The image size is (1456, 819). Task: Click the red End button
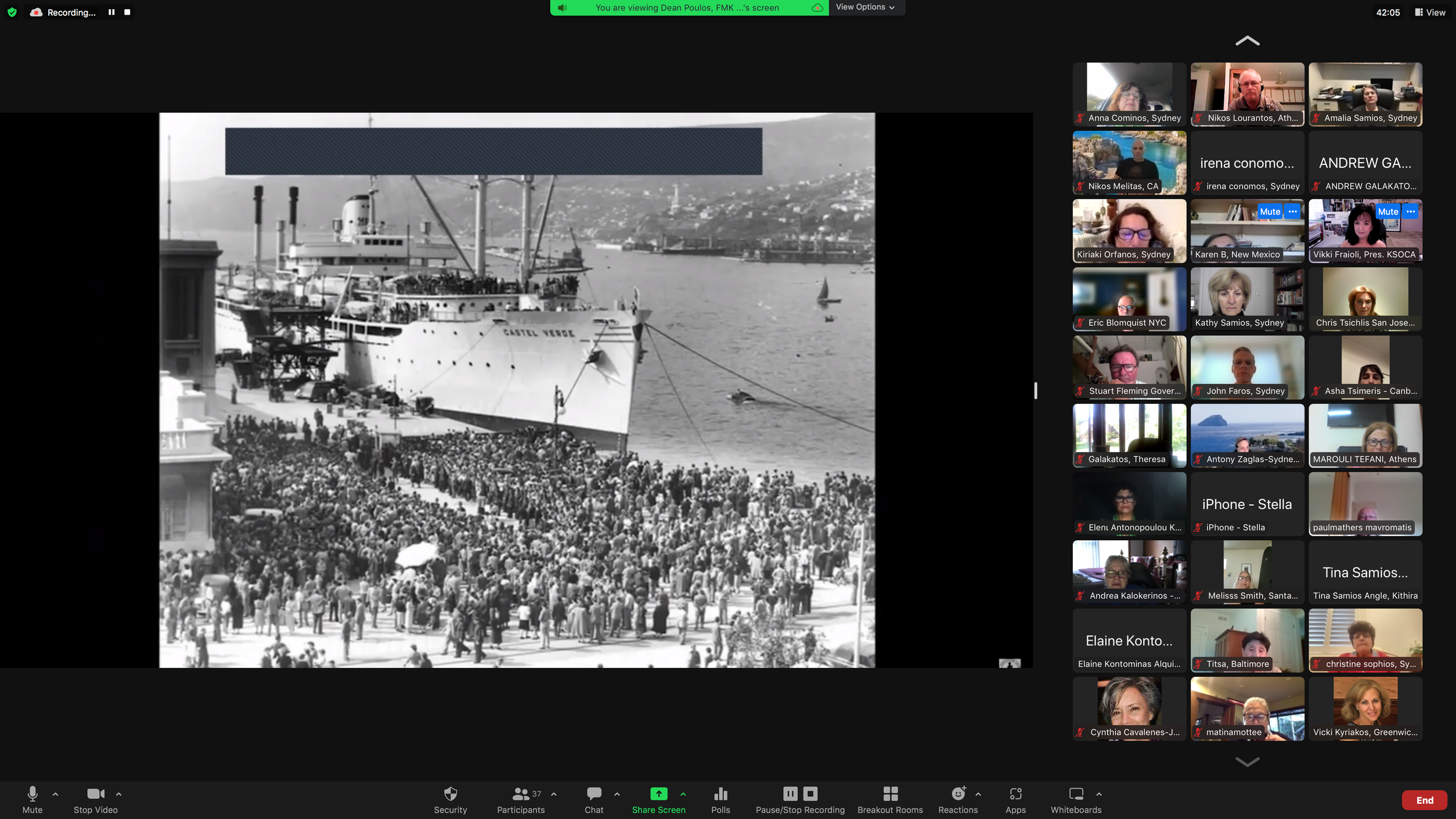[1424, 800]
